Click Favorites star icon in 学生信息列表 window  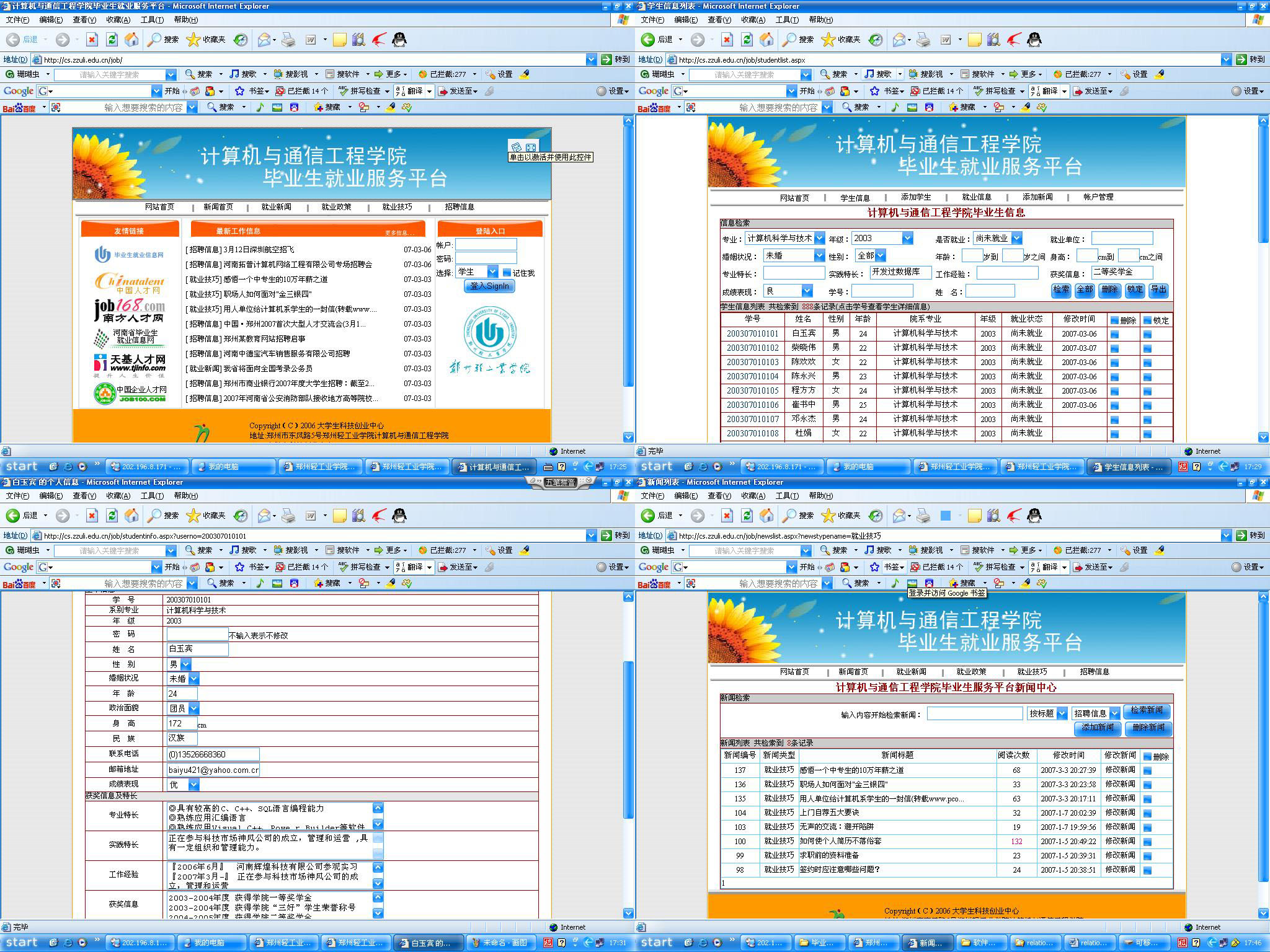click(828, 40)
